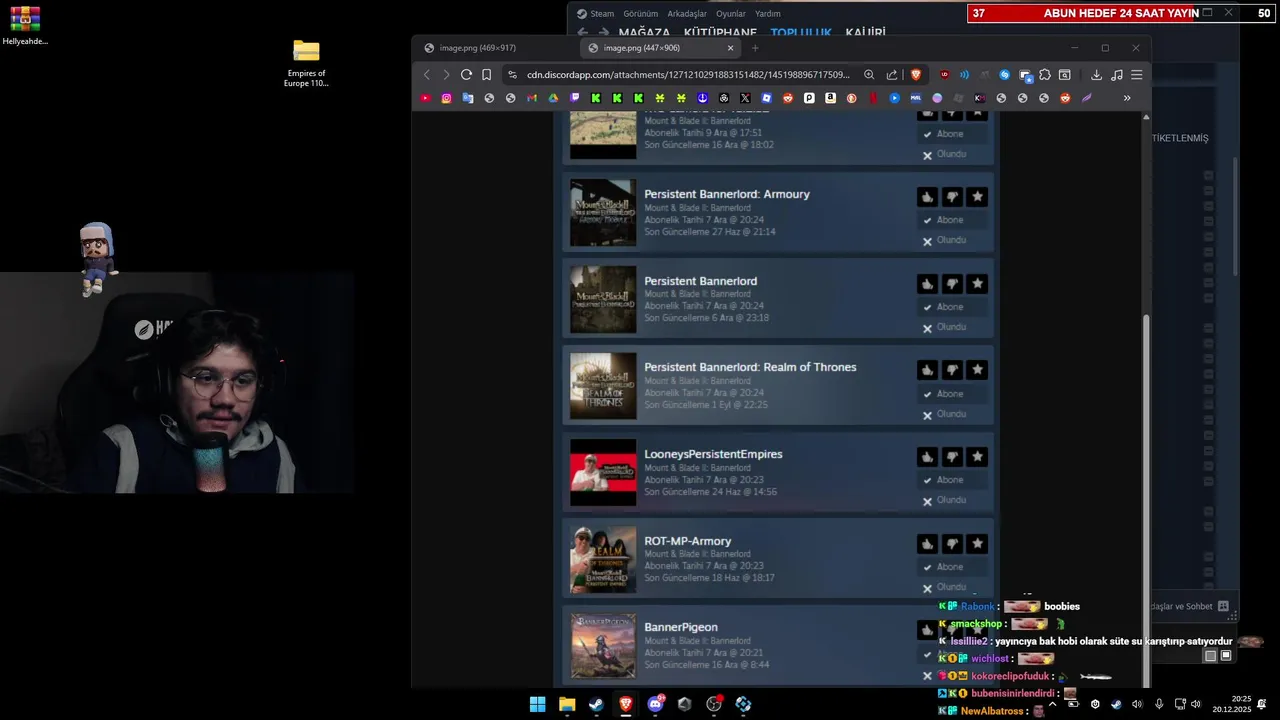The image size is (1280, 720).
Task: Open Persistent Bannerlord: Armoury title
Action: point(727,194)
